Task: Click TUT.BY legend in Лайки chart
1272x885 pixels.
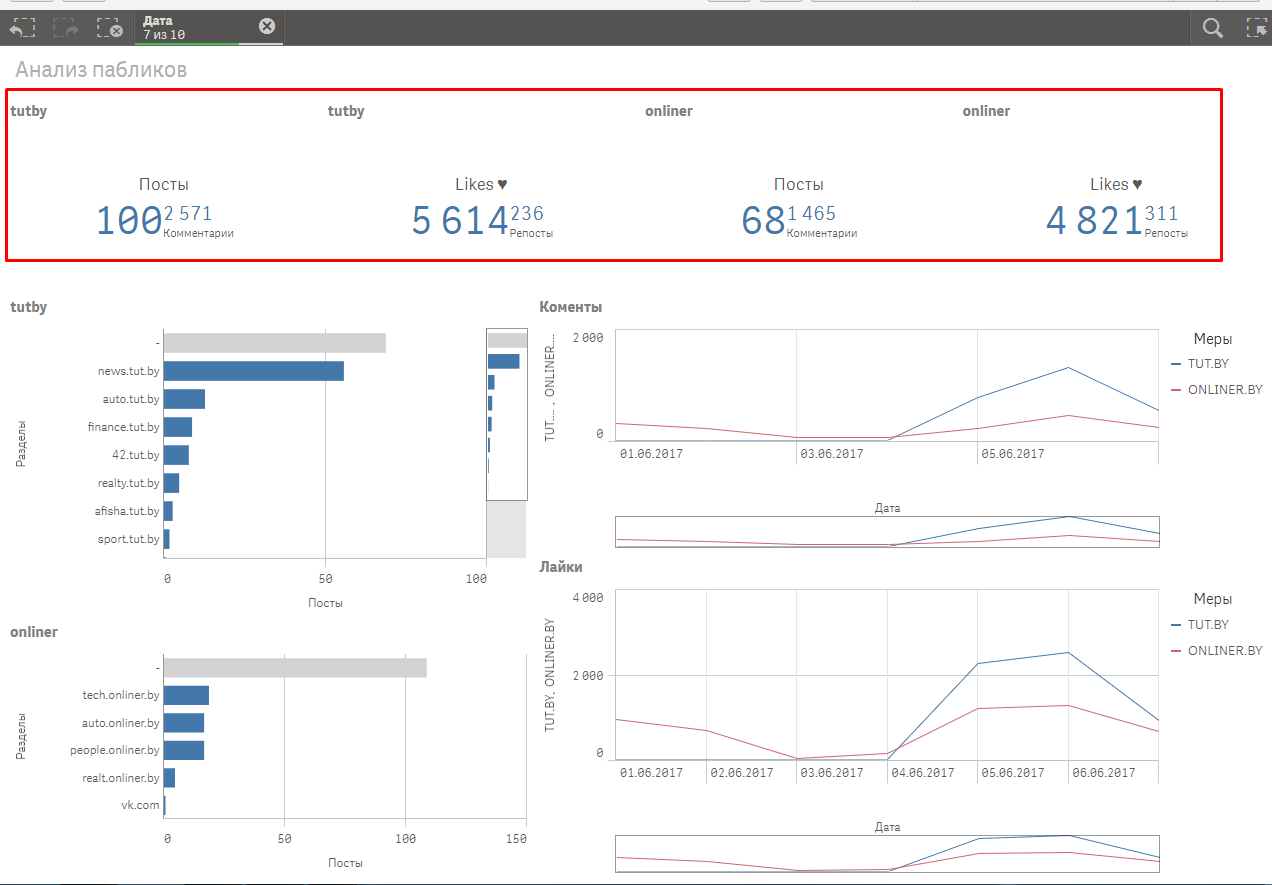Action: tap(1207, 625)
